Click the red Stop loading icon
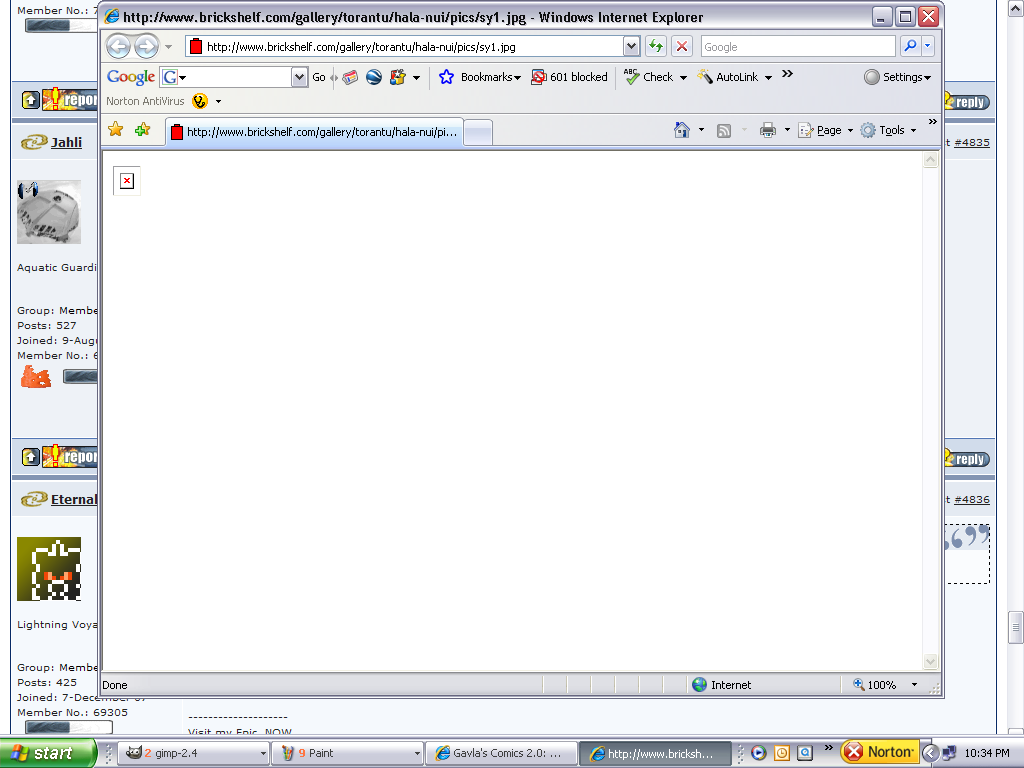1024x768 pixels. [x=681, y=46]
